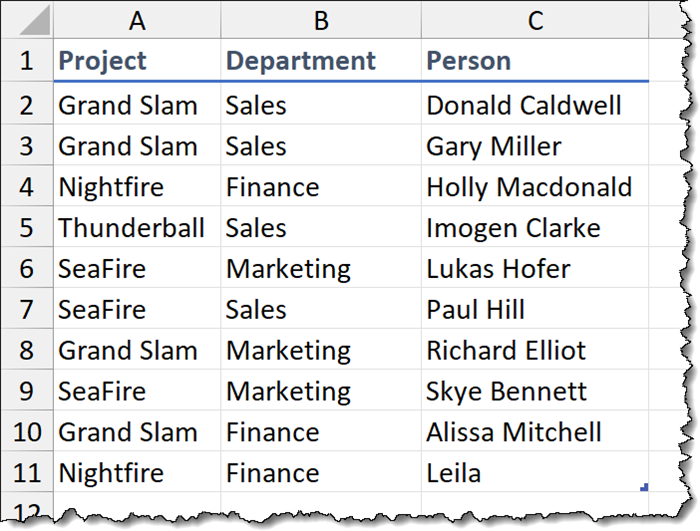Select column C header
This screenshot has height=531, width=700.
(x=535, y=21)
